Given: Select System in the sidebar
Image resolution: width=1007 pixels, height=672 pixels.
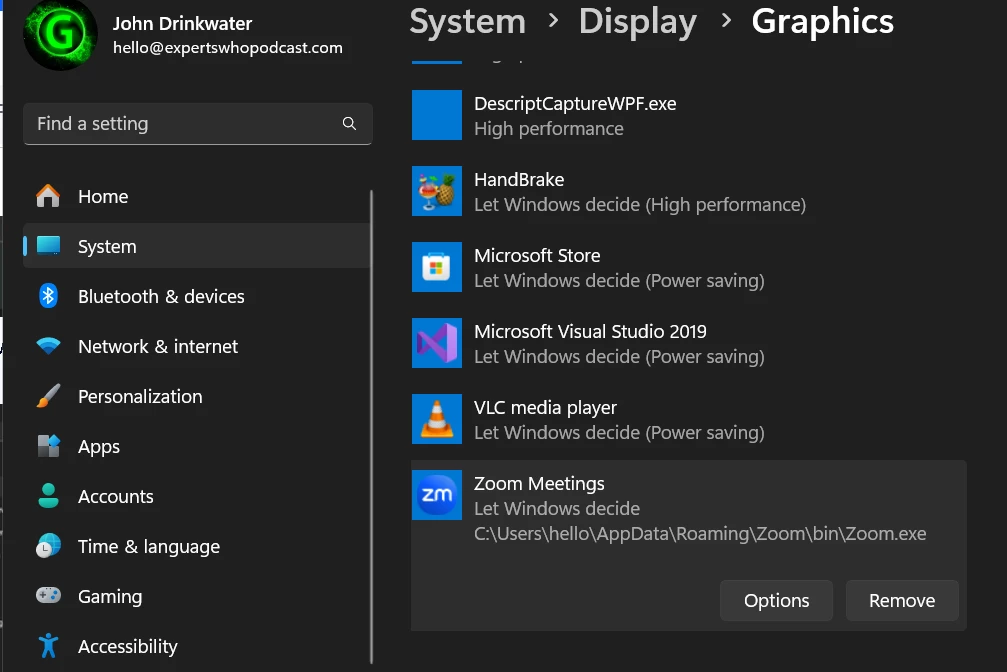Looking at the screenshot, I should 197,245.
